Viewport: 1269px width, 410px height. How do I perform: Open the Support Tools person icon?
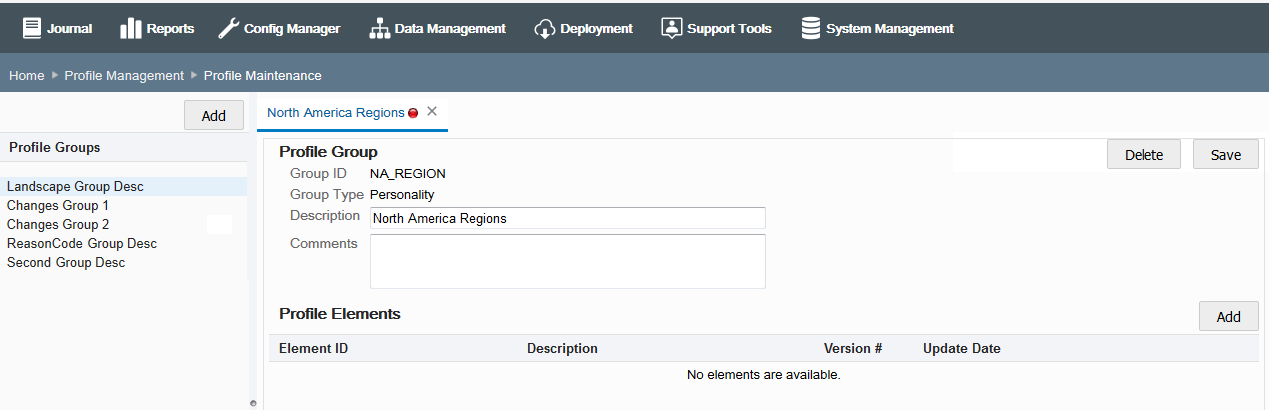(x=672, y=28)
